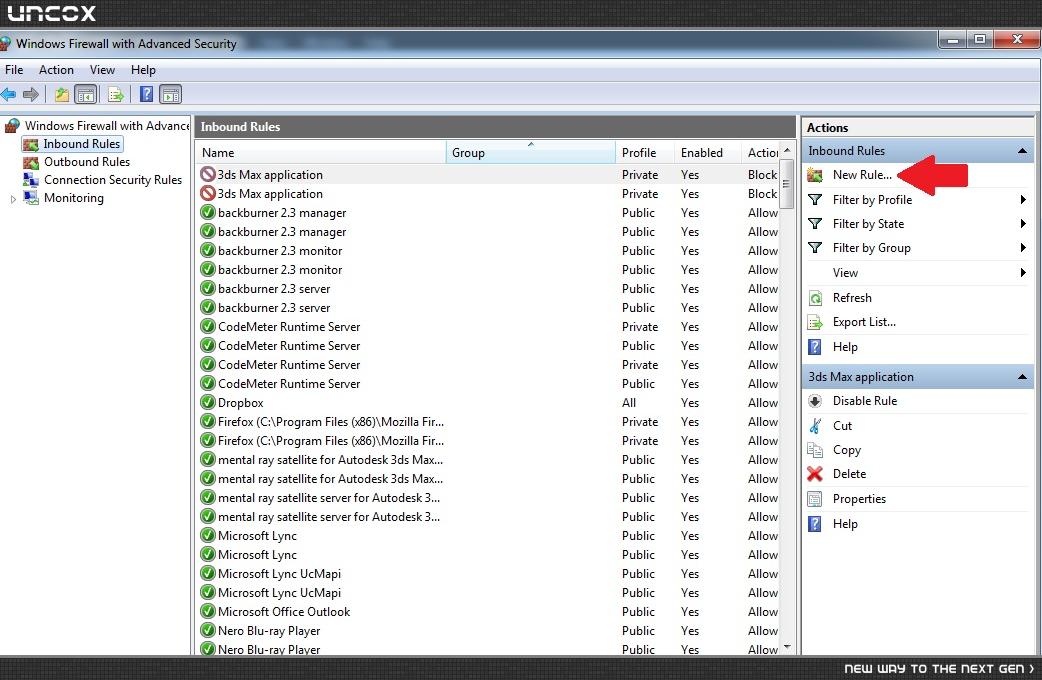Select the first Nero Blu-ray Player rule
This screenshot has height=680, width=1042.
pos(488,631)
